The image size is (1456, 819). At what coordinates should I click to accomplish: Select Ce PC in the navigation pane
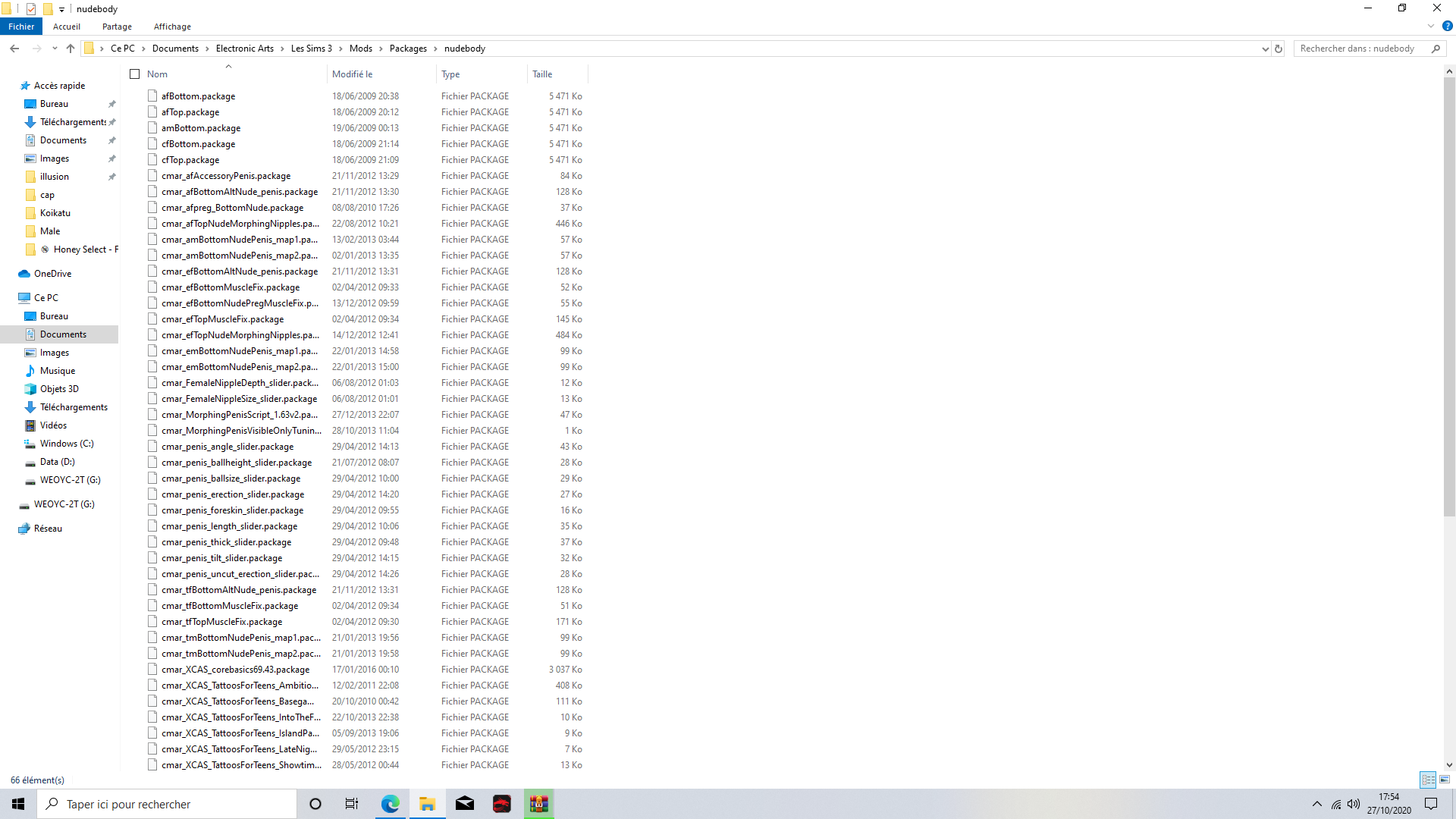point(45,298)
